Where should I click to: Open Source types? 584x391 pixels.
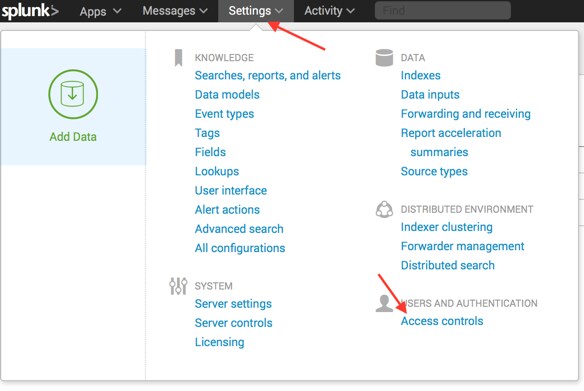tap(434, 172)
